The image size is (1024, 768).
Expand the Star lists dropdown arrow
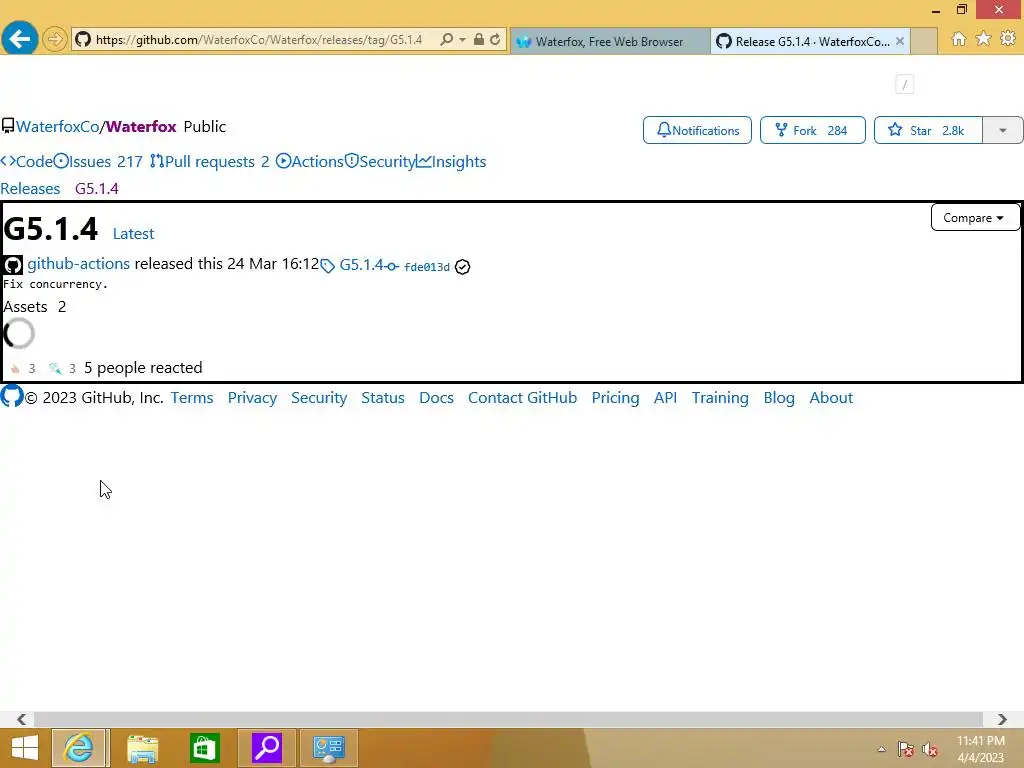[x=1002, y=130]
